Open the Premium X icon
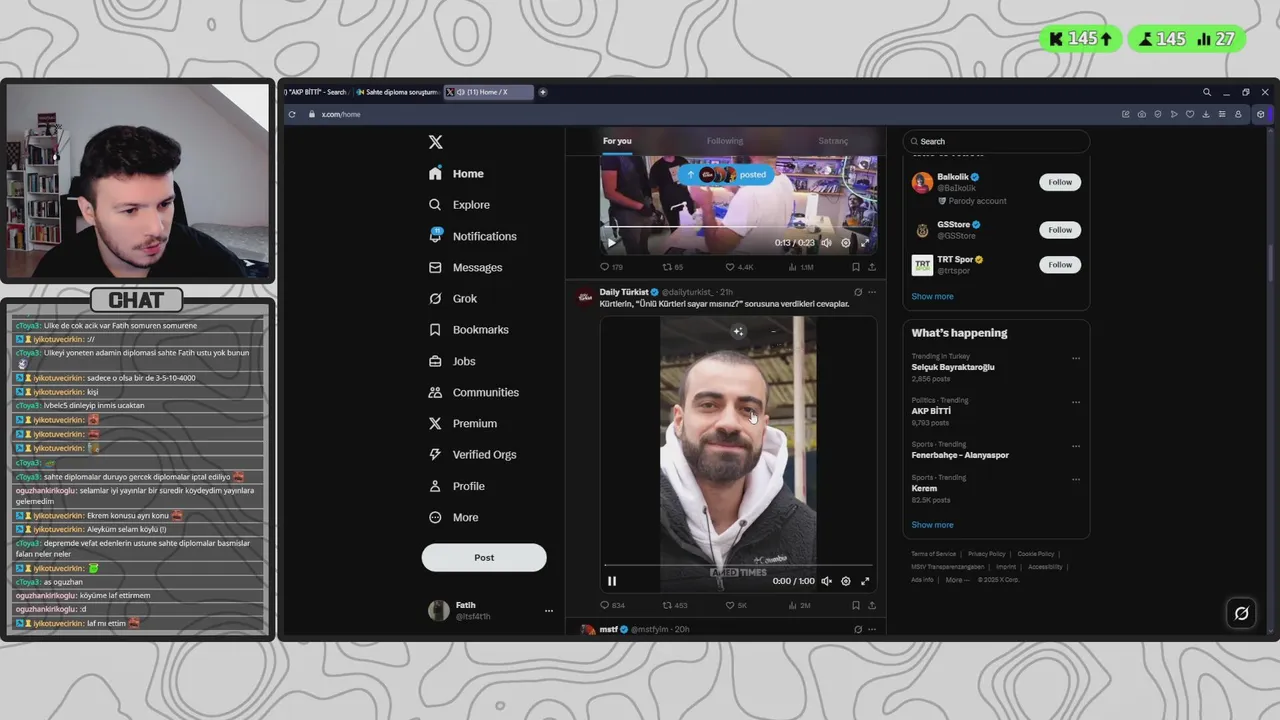 [435, 423]
